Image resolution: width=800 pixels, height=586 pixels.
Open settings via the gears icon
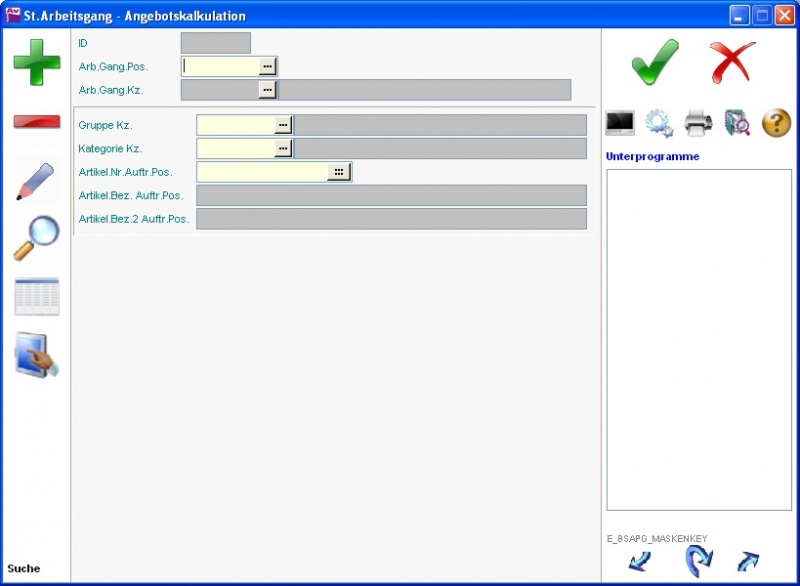[x=658, y=123]
